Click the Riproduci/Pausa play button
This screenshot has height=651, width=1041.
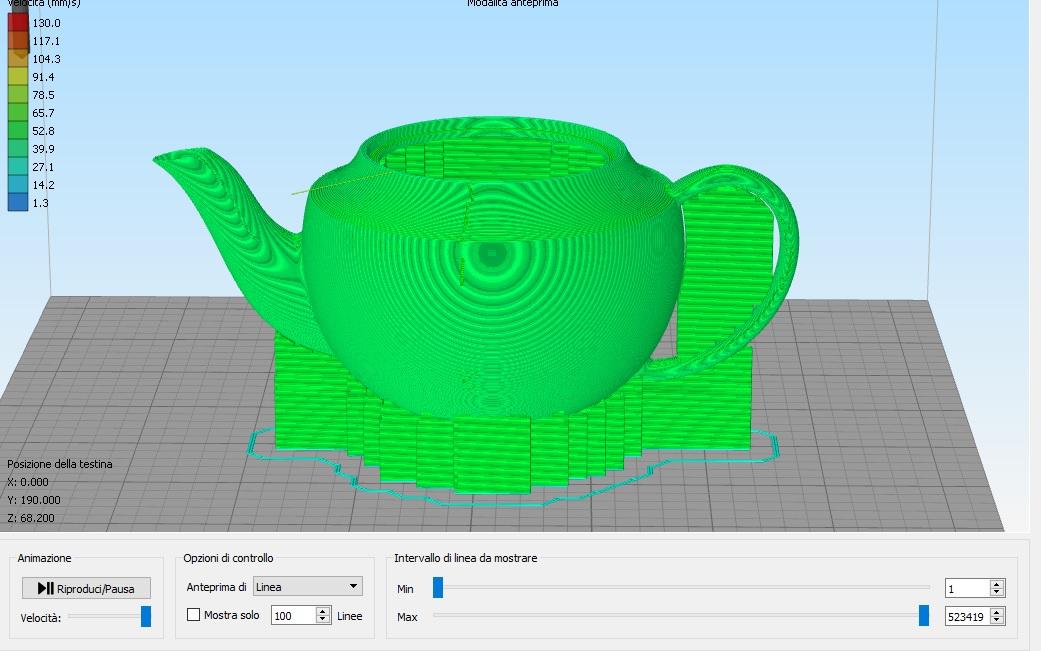[86, 588]
